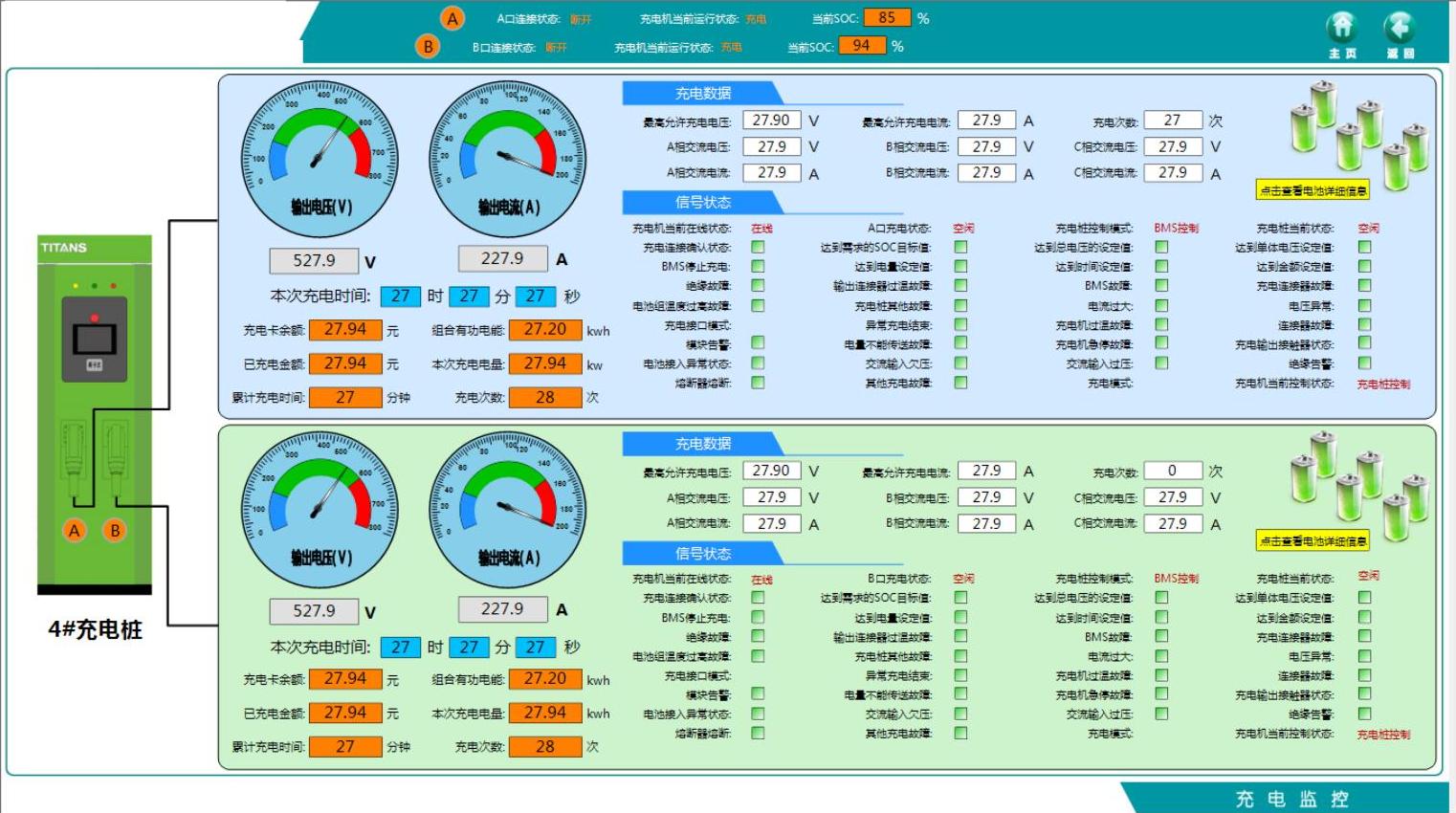Click 最高允许充电电压 field in upper panel
1456x813 pixels.
click(x=771, y=121)
